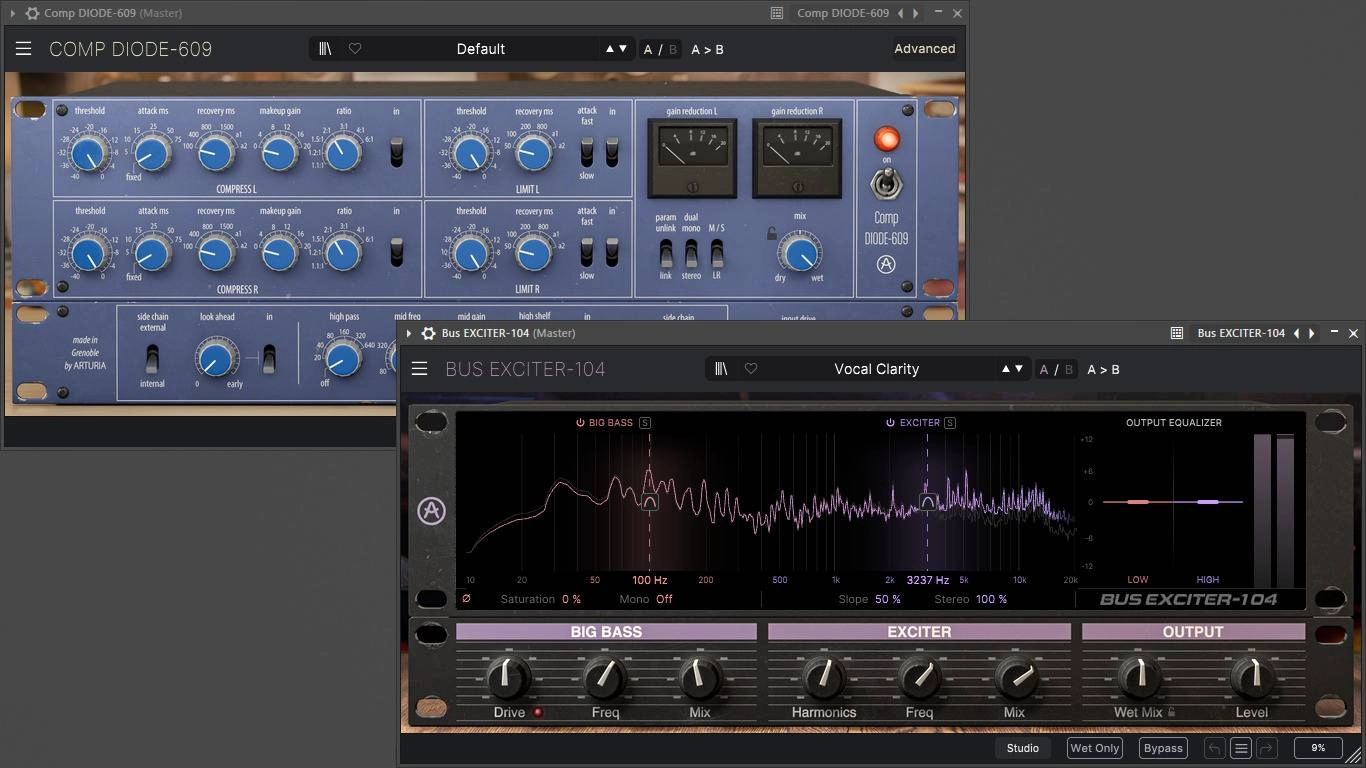The width and height of the screenshot is (1366, 768).
Task: Toggle the COMPRESS L in switch
Action: point(397,152)
